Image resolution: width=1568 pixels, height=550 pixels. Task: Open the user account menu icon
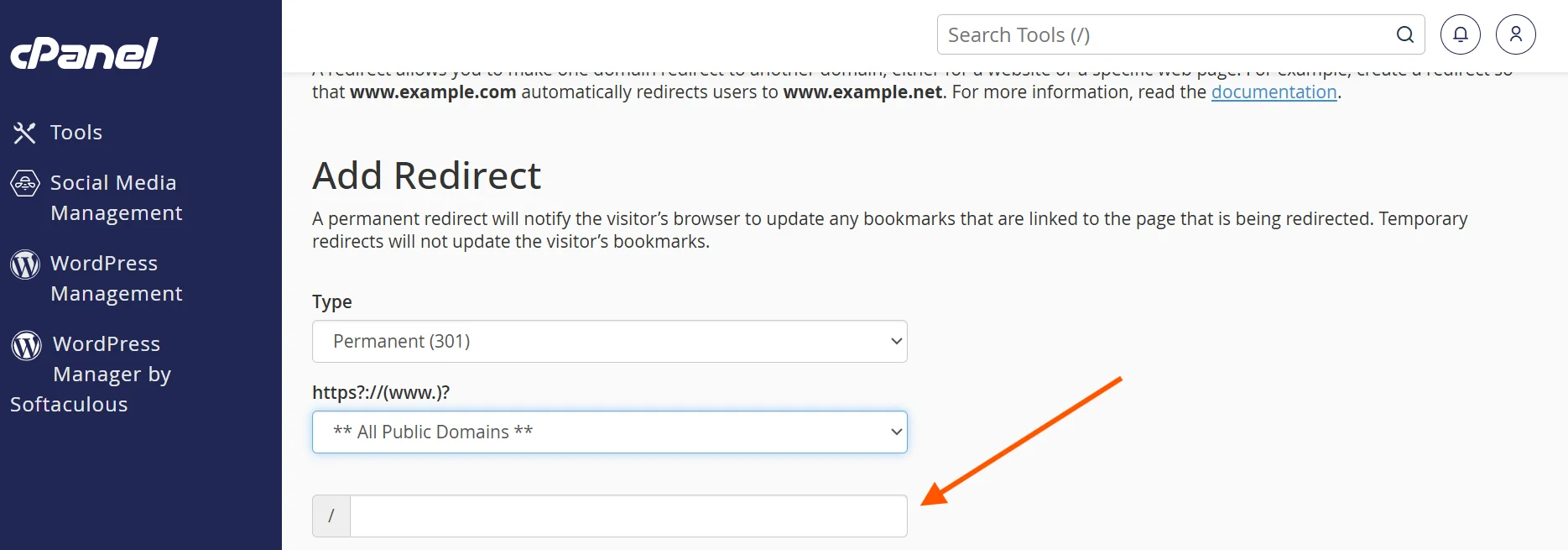click(1516, 34)
